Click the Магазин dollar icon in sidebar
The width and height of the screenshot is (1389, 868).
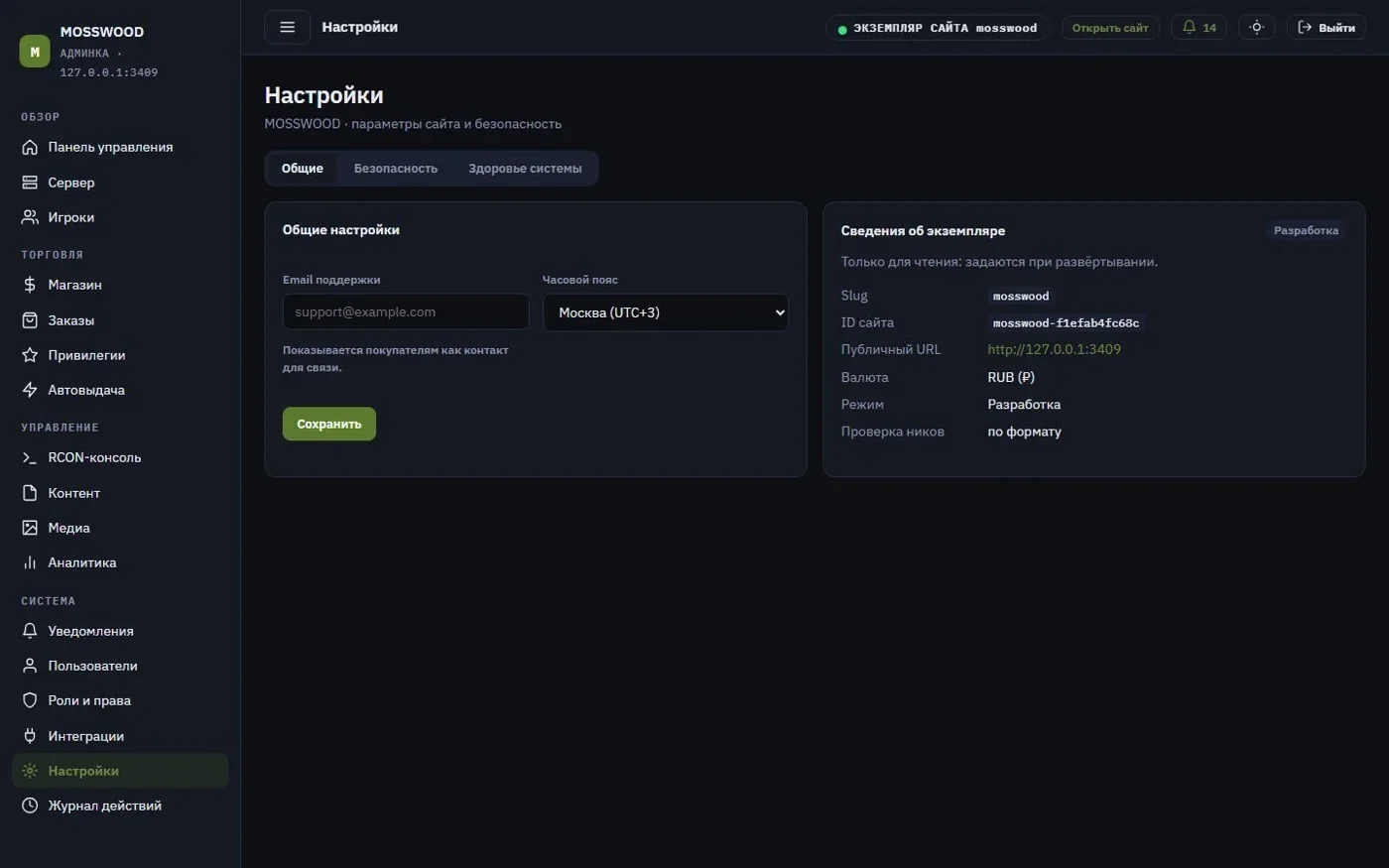pyautogui.click(x=30, y=285)
